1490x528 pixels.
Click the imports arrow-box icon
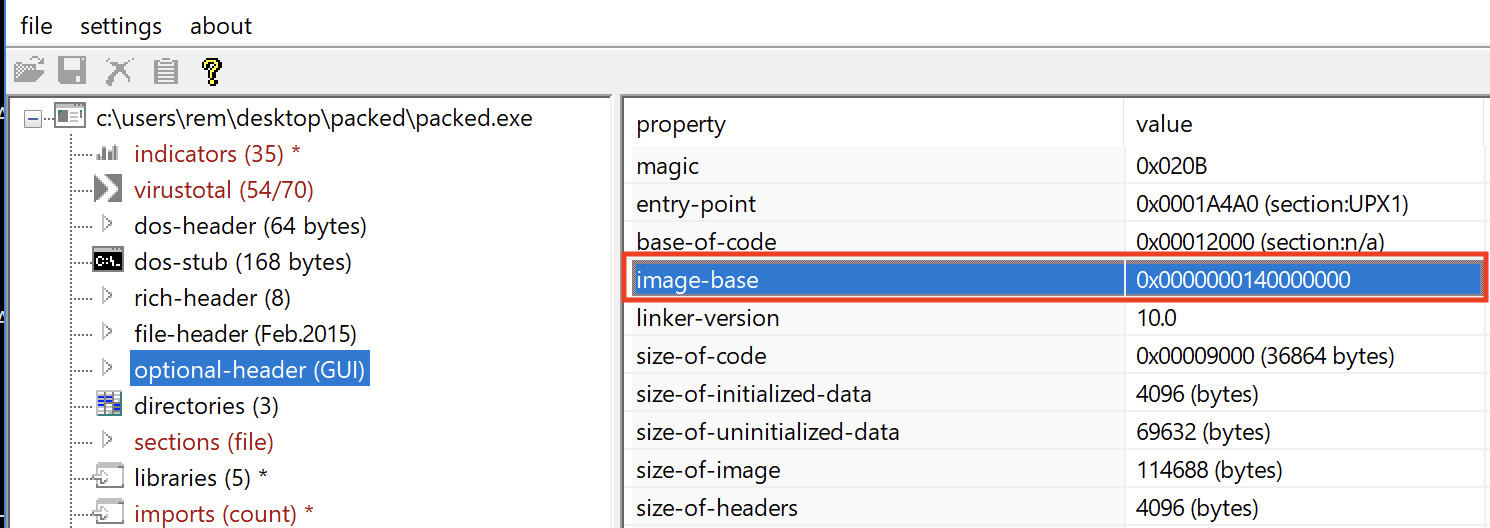(108, 513)
